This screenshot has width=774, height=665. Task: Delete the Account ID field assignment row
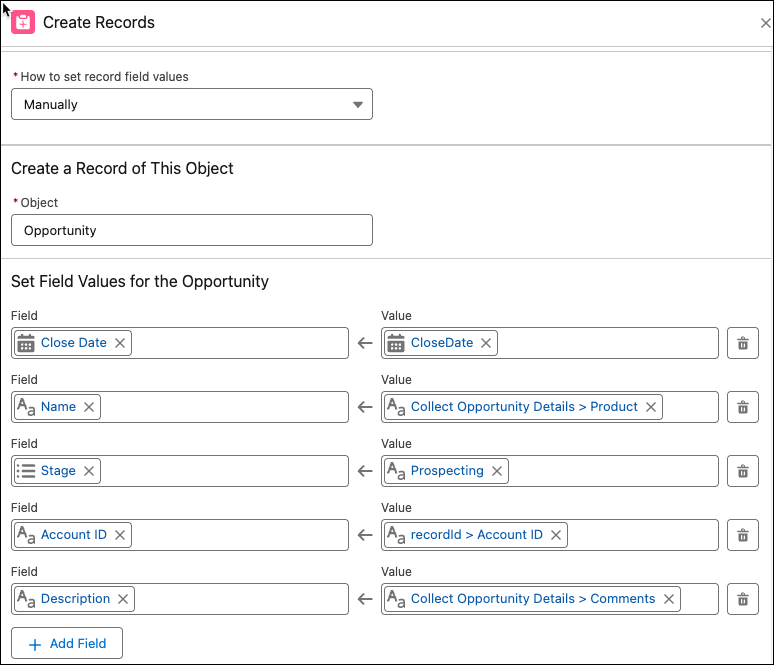pos(742,535)
